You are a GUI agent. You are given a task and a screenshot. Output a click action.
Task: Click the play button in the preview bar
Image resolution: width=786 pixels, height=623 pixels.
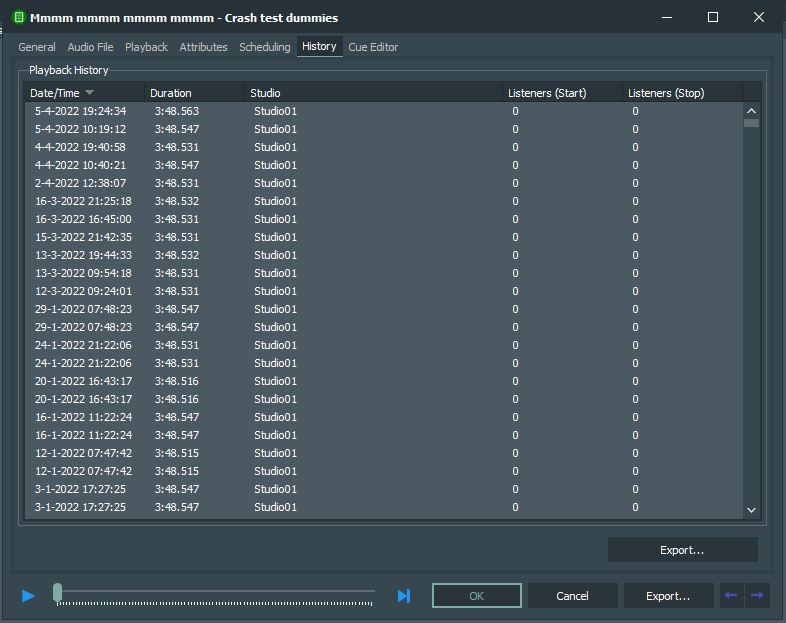click(28, 596)
